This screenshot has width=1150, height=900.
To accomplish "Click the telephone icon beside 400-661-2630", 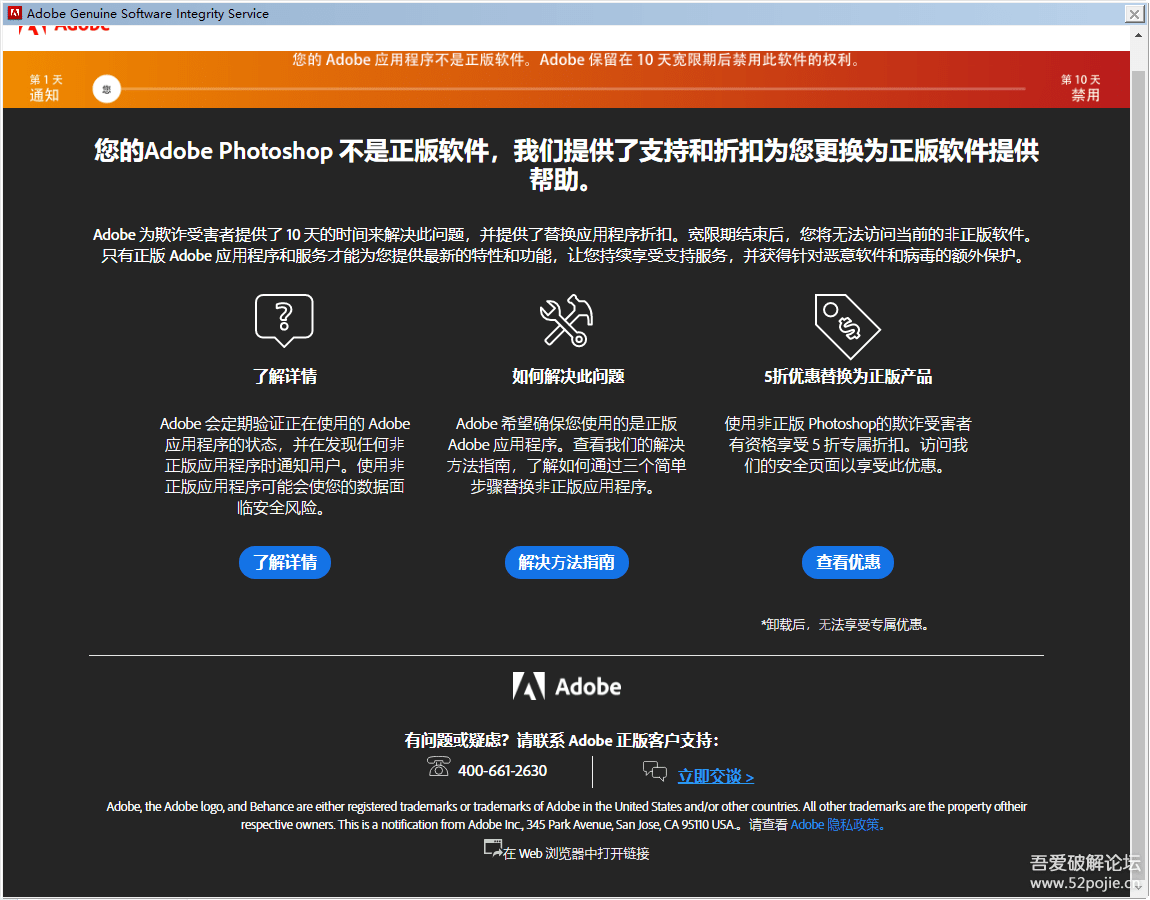I will point(439,767).
